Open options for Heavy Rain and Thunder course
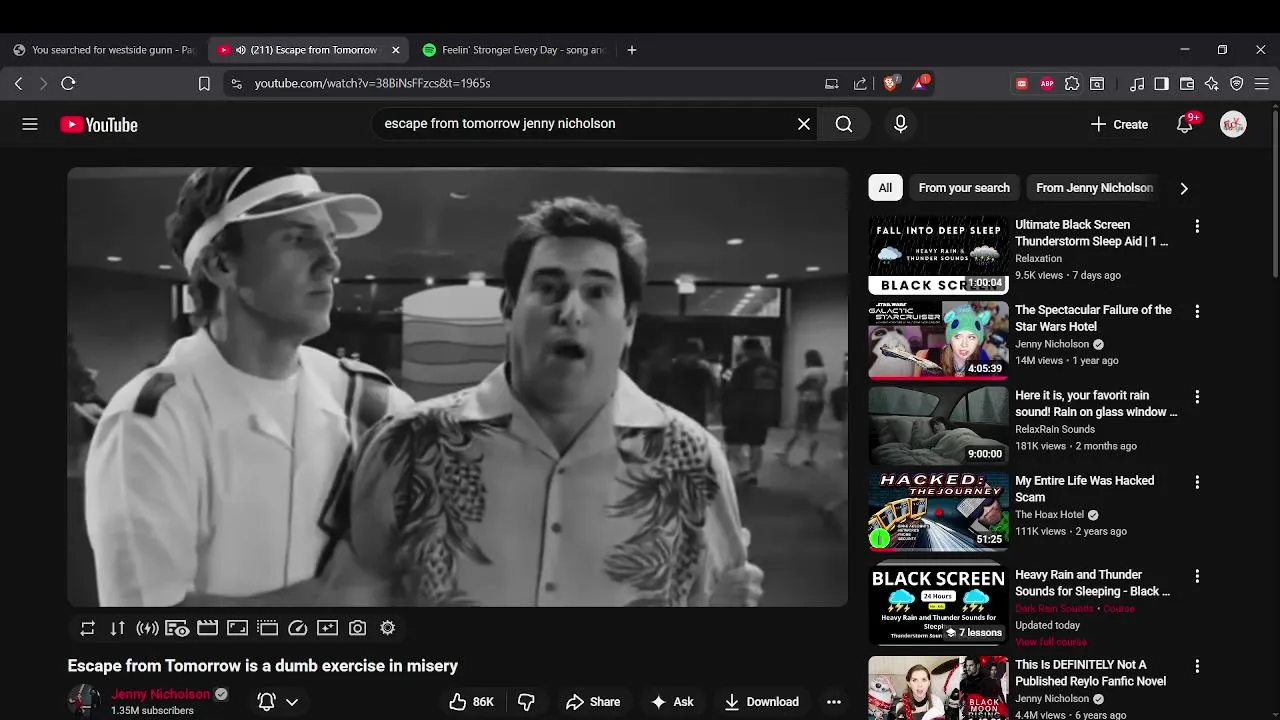The image size is (1280, 720). pos(1197,576)
